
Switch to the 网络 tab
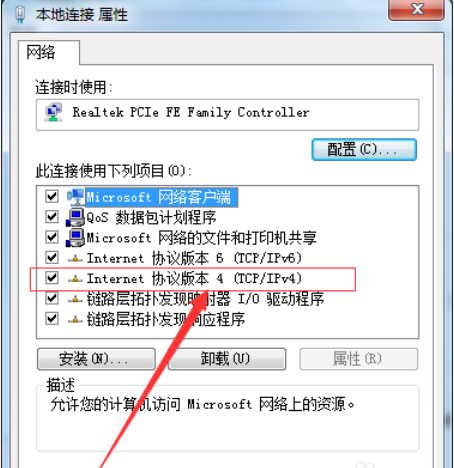(x=41, y=52)
